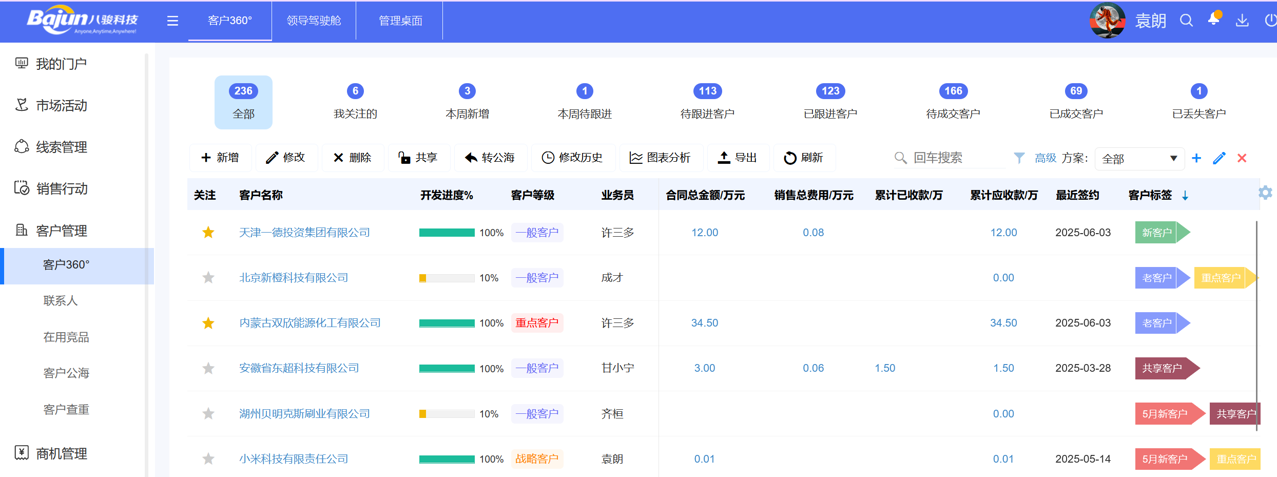This screenshot has width=1277, height=477.
Task: Open the notification bell icon
Action: (1214, 20)
